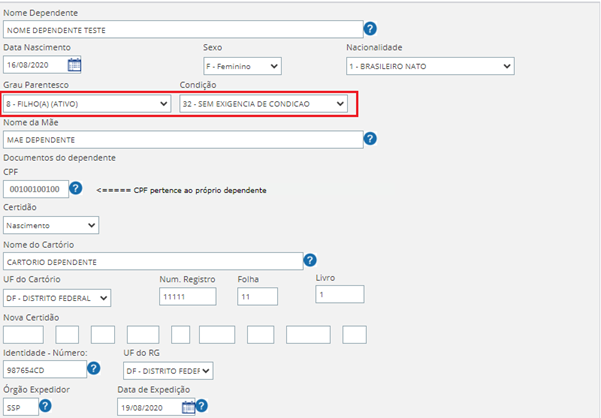Click help icon next to Identidade number
Screen dimensions: 601x418
coord(93,369)
